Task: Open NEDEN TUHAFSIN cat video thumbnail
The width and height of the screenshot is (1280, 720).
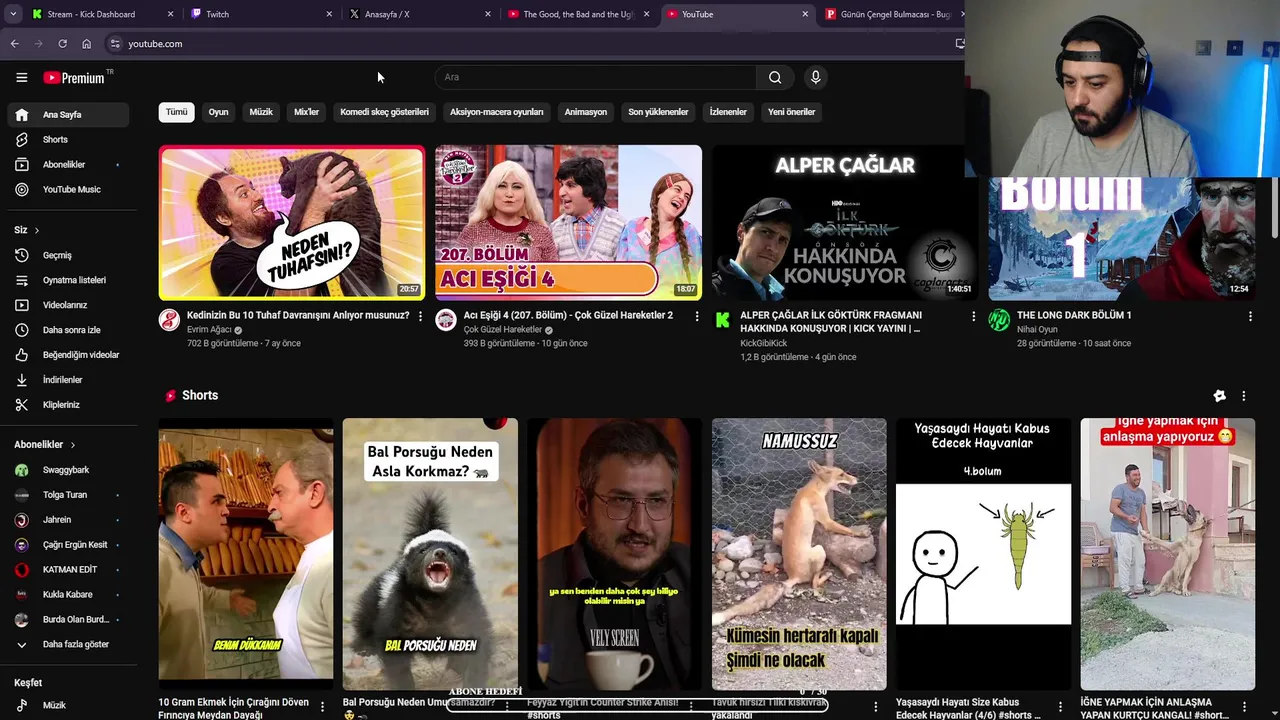Action: 292,223
